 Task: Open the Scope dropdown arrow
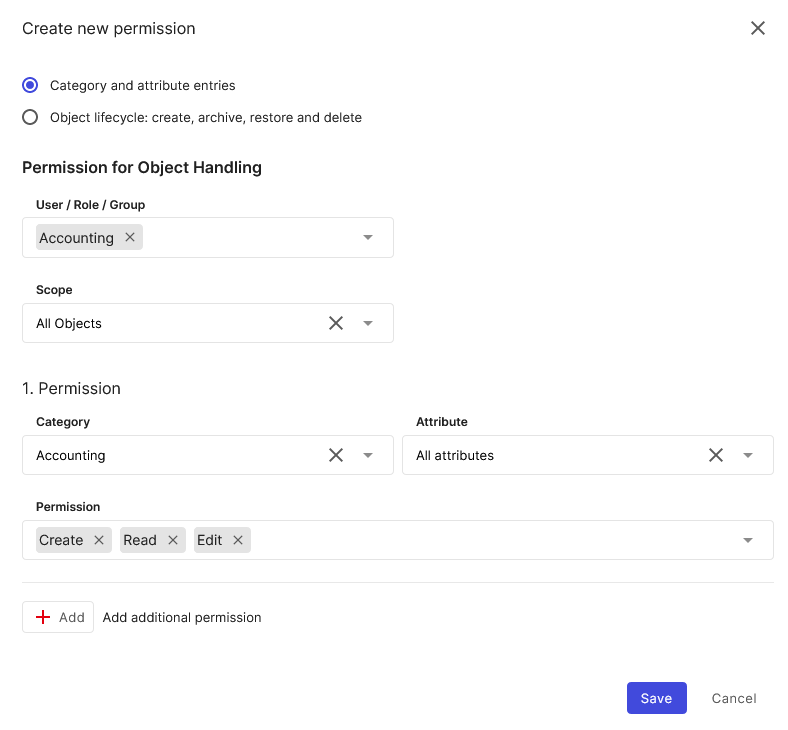pos(368,323)
